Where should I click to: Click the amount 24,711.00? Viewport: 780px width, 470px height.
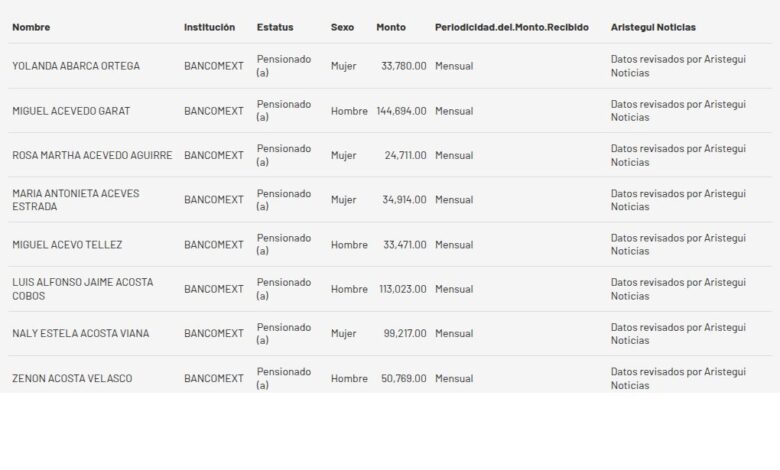405,155
